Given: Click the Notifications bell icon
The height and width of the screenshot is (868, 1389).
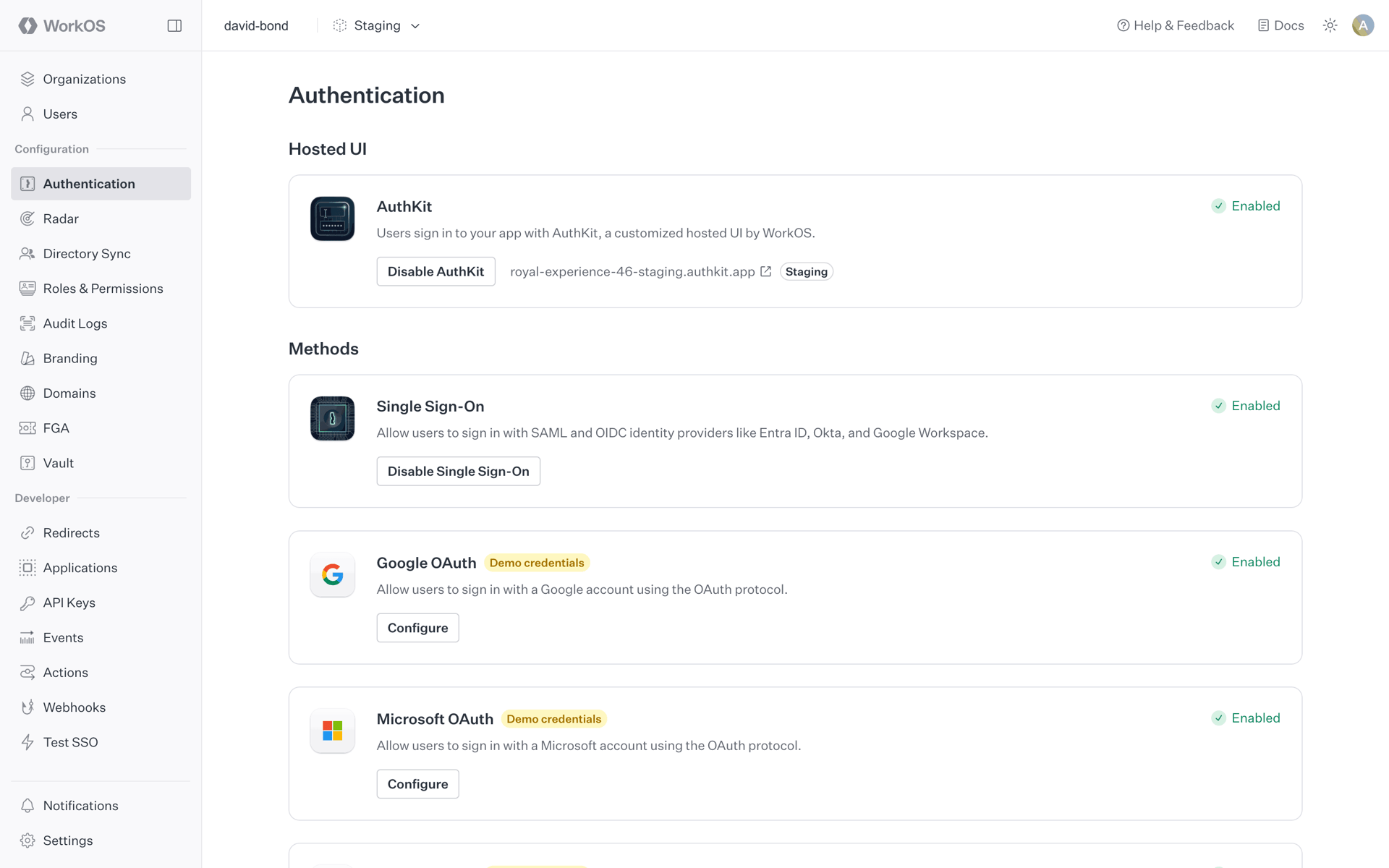Looking at the screenshot, I should 27,806.
